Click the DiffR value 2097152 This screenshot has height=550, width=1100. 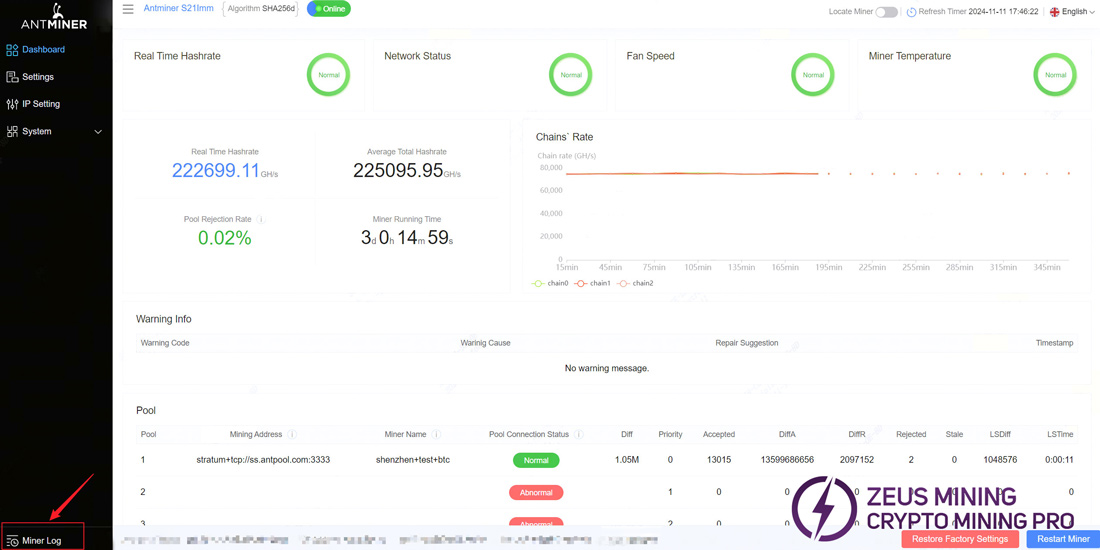(857, 460)
